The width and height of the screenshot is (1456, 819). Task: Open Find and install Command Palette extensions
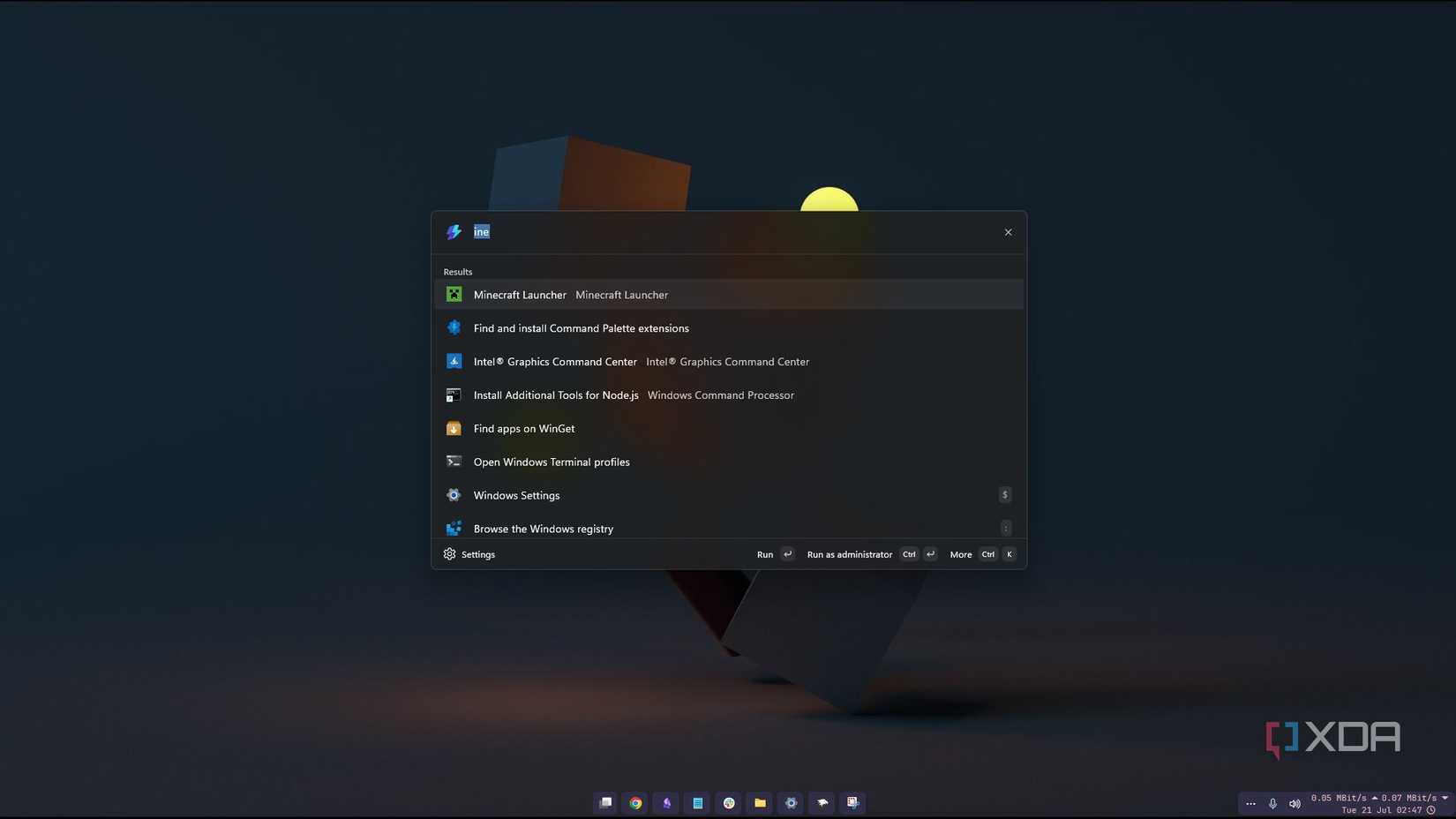[x=729, y=328]
